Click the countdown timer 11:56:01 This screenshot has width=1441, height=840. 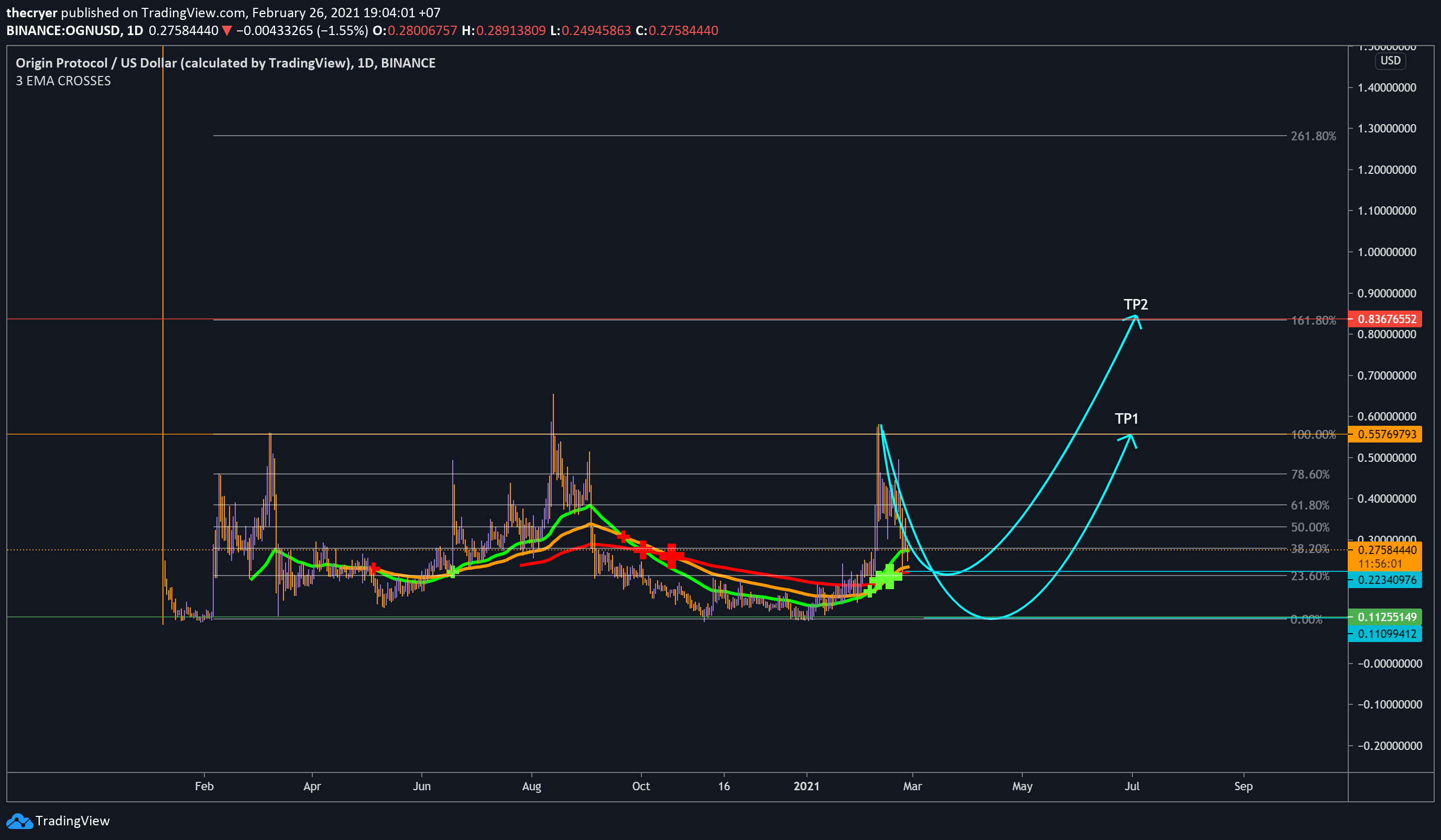pyautogui.click(x=1380, y=564)
